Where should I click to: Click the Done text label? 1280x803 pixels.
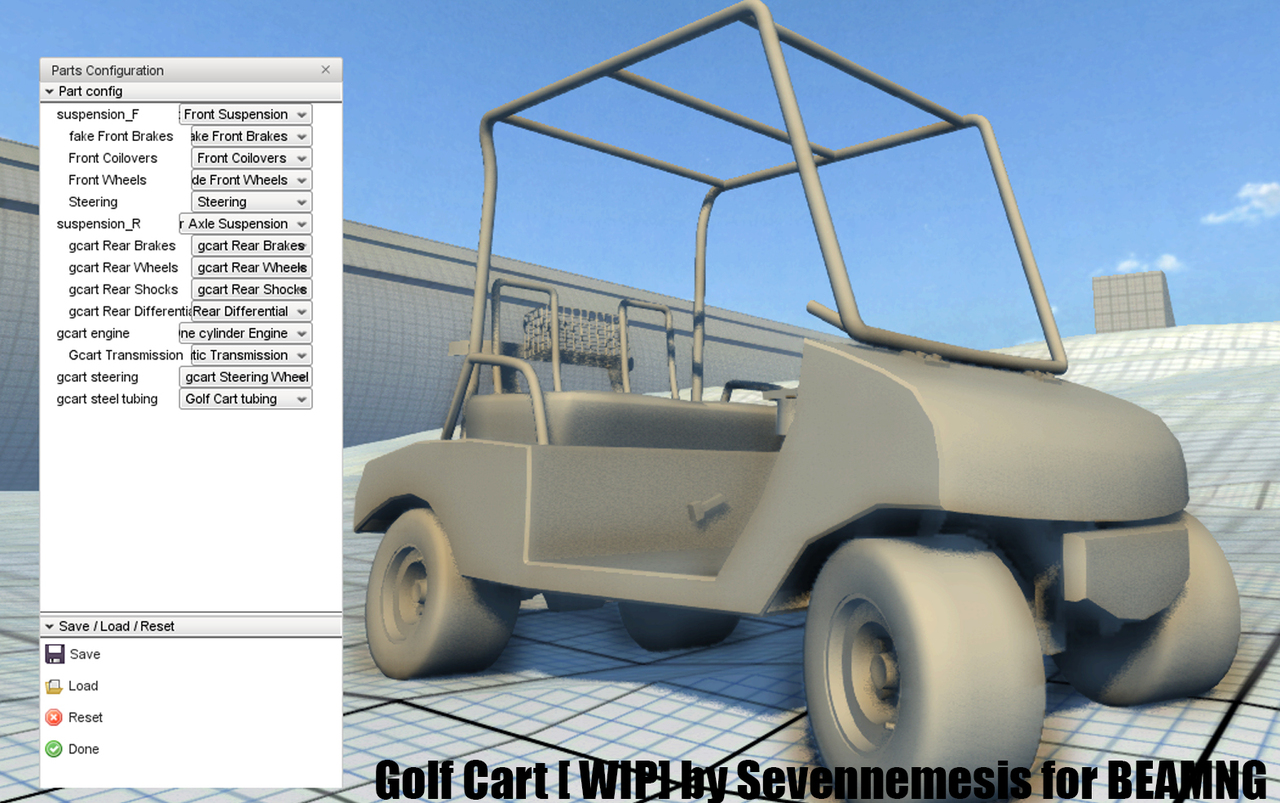[x=84, y=749]
